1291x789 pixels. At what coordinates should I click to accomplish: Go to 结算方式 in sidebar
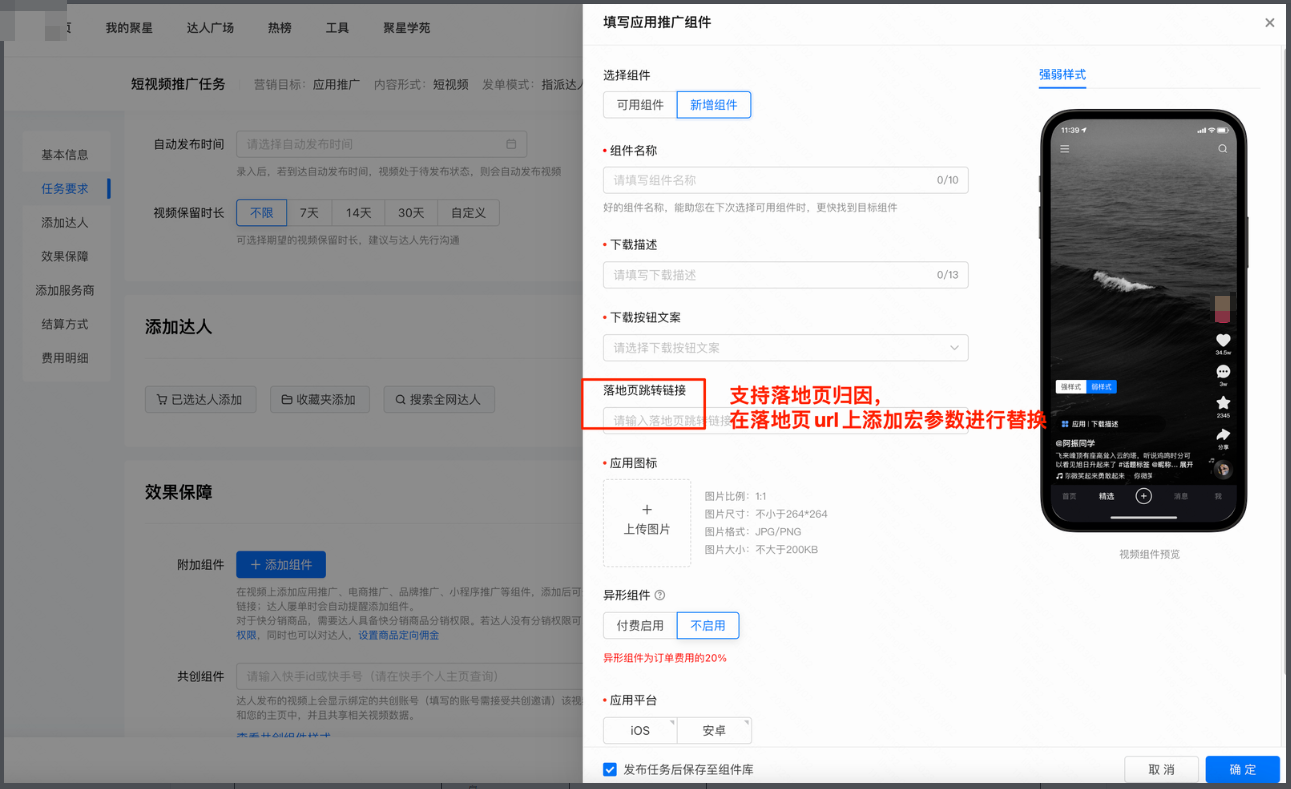[65, 325]
